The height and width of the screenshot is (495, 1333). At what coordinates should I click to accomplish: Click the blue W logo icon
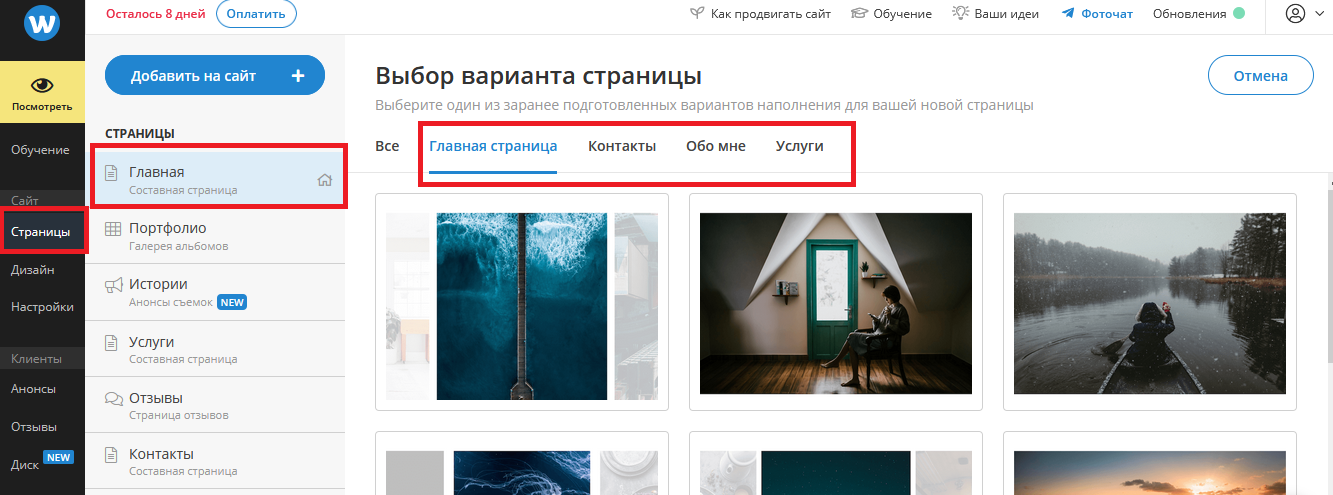[x=42, y=22]
